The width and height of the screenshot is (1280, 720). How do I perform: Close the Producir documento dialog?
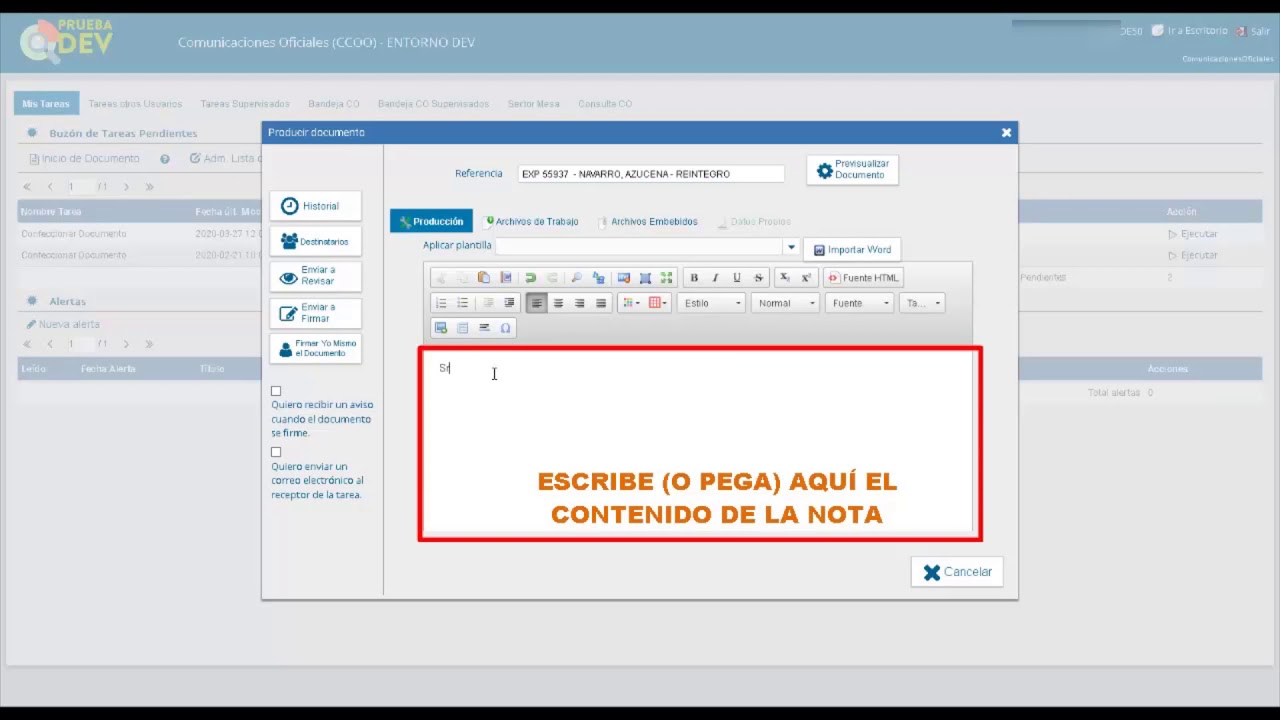(1006, 132)
